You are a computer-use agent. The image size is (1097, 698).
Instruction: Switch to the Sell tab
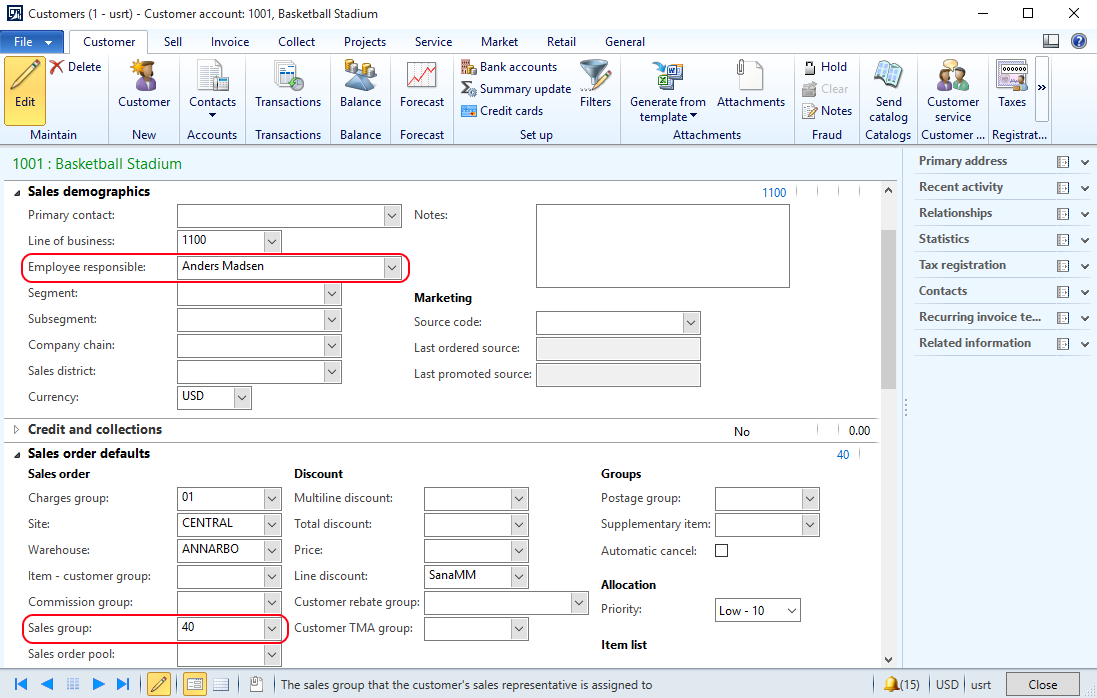pos(173,42)
